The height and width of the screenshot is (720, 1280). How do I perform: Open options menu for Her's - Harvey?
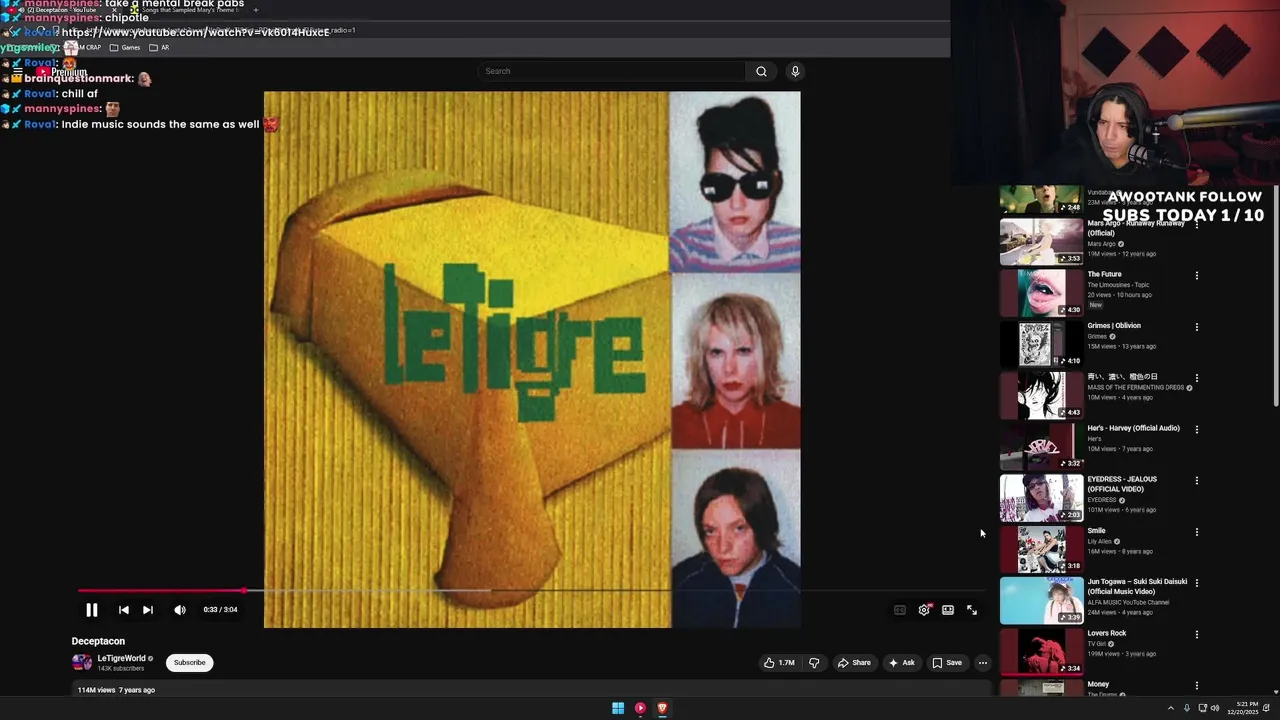(x=1196, y=429)
